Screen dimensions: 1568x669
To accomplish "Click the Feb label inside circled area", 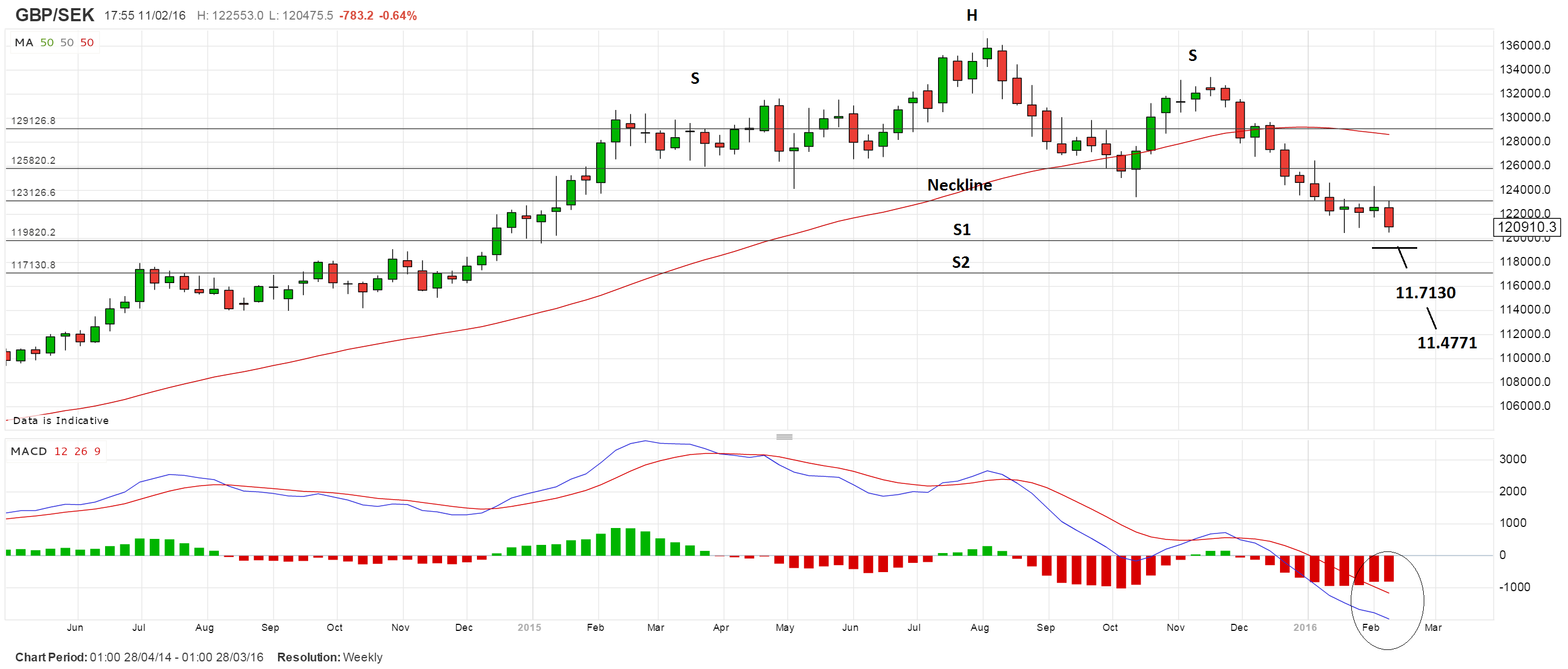I will pos(1370,627).
